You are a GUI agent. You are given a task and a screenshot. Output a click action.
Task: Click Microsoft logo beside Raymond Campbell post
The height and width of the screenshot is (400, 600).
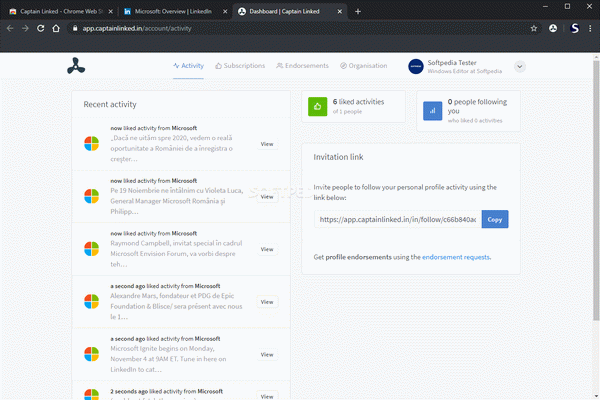tap(91, 249)
